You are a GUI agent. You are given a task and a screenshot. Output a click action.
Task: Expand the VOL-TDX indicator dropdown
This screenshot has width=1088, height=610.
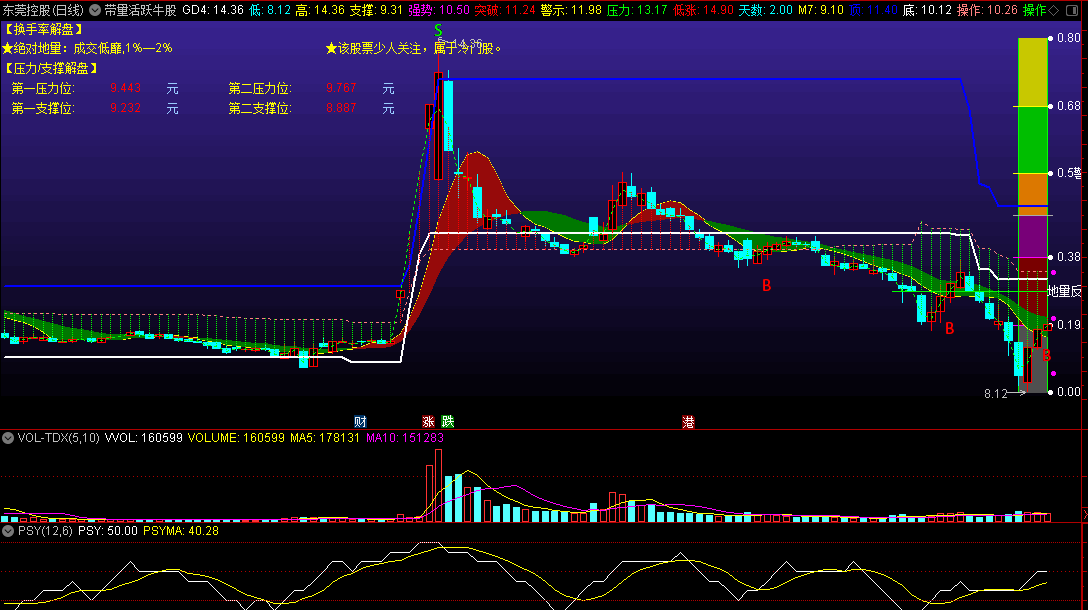pyautogui.click(x=8, y=438)
